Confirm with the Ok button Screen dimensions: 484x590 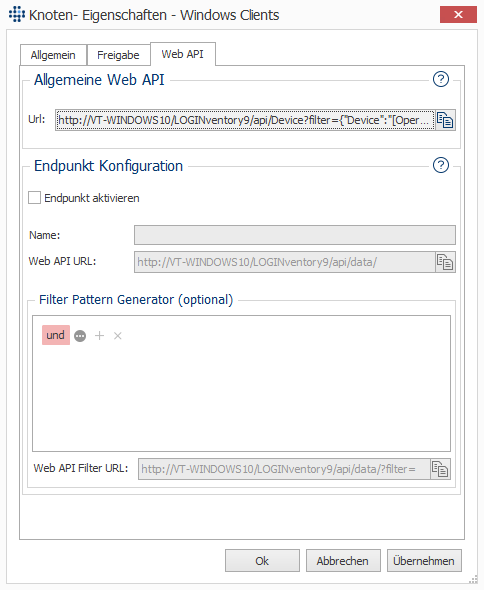262,561
